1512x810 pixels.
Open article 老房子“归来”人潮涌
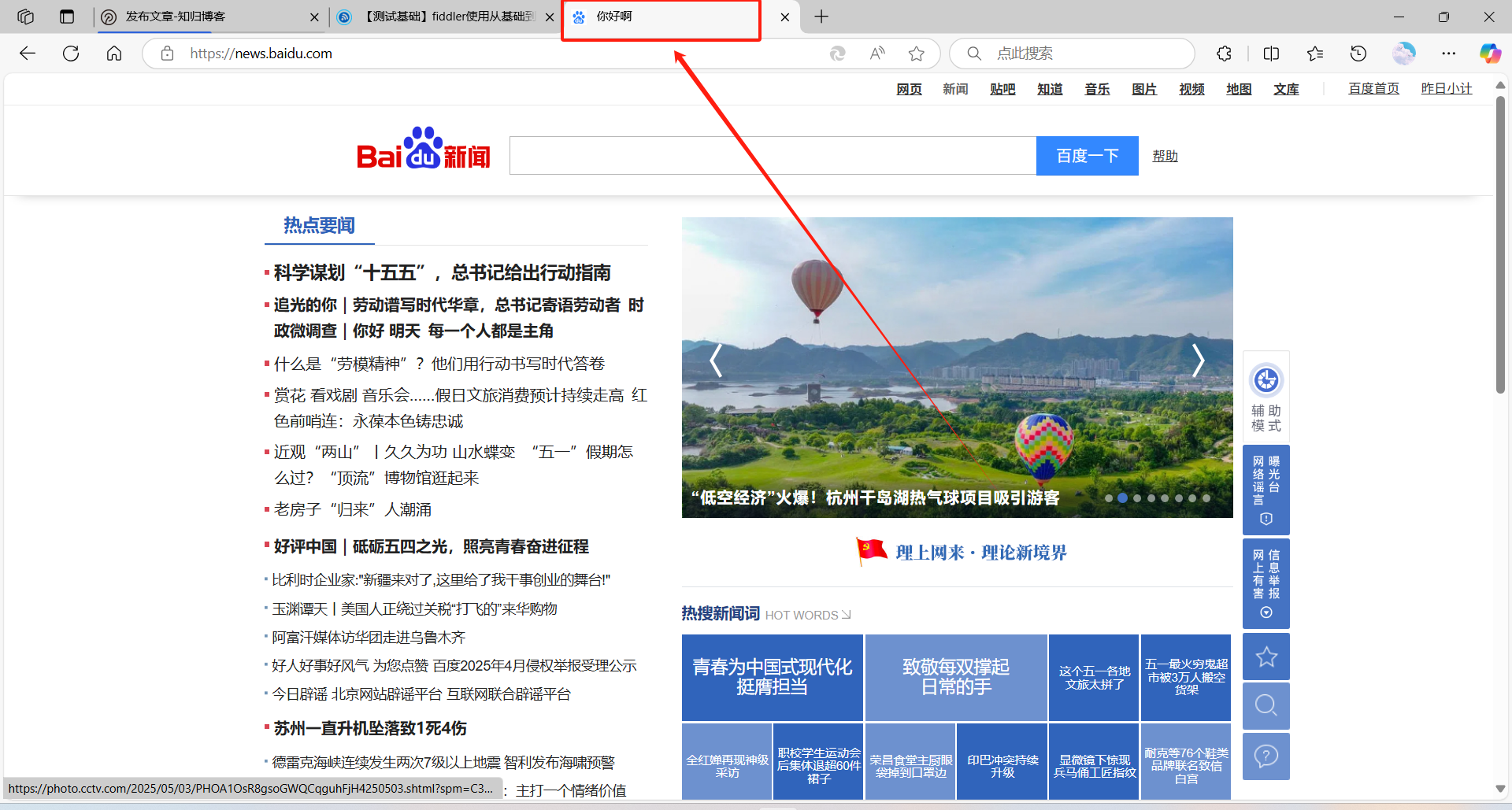pos(352,509)
